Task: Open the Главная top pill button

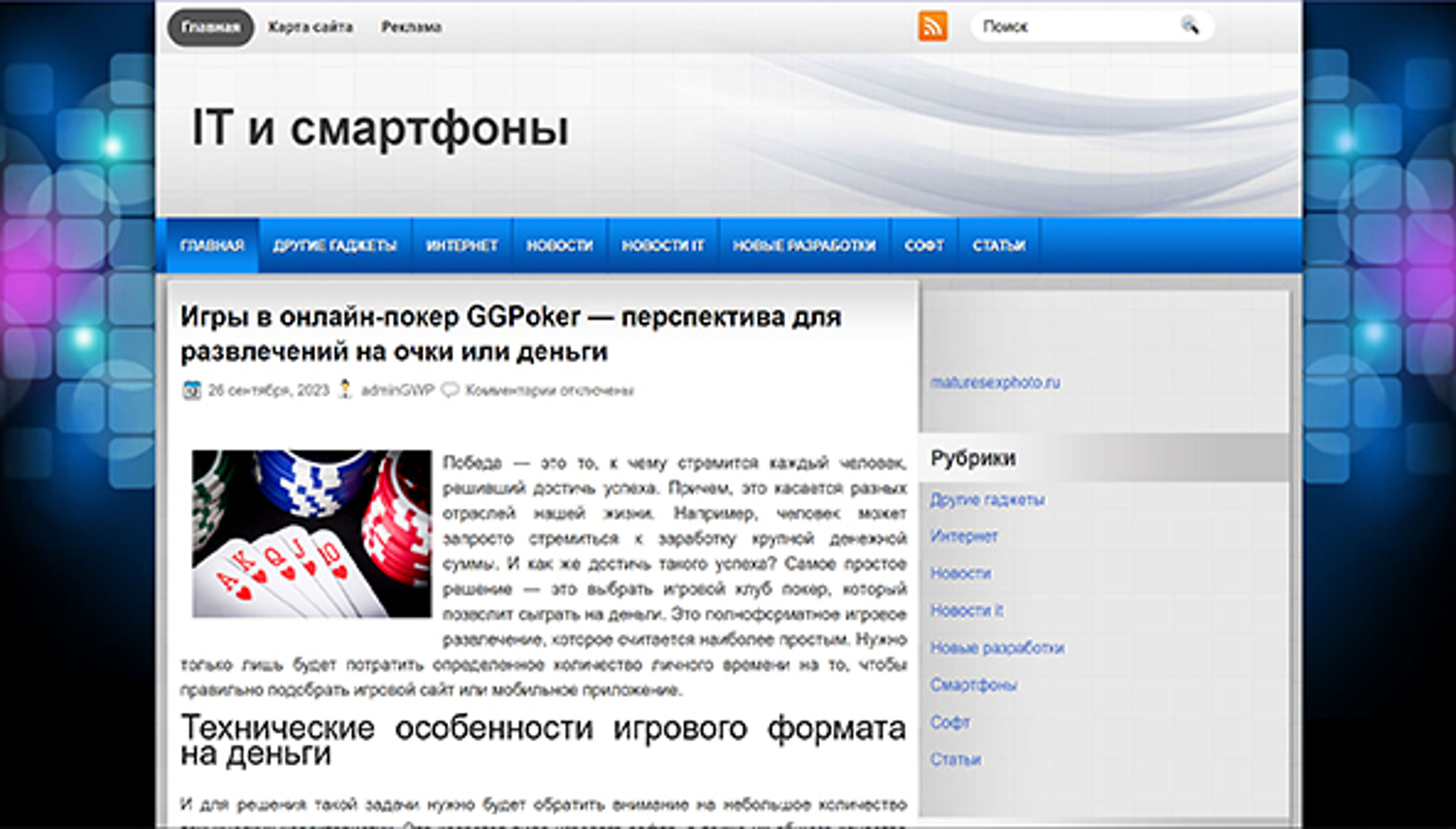Action: coord(210,27)
